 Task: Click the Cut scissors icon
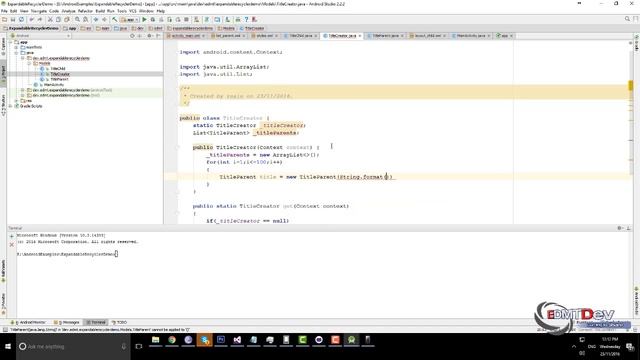[50, 20]
